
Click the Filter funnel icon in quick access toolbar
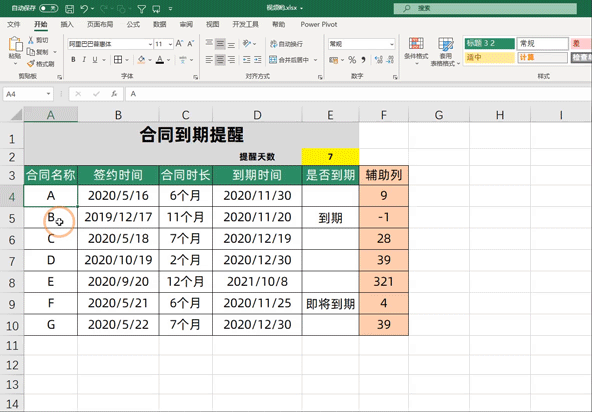click(x=142, y=9)
